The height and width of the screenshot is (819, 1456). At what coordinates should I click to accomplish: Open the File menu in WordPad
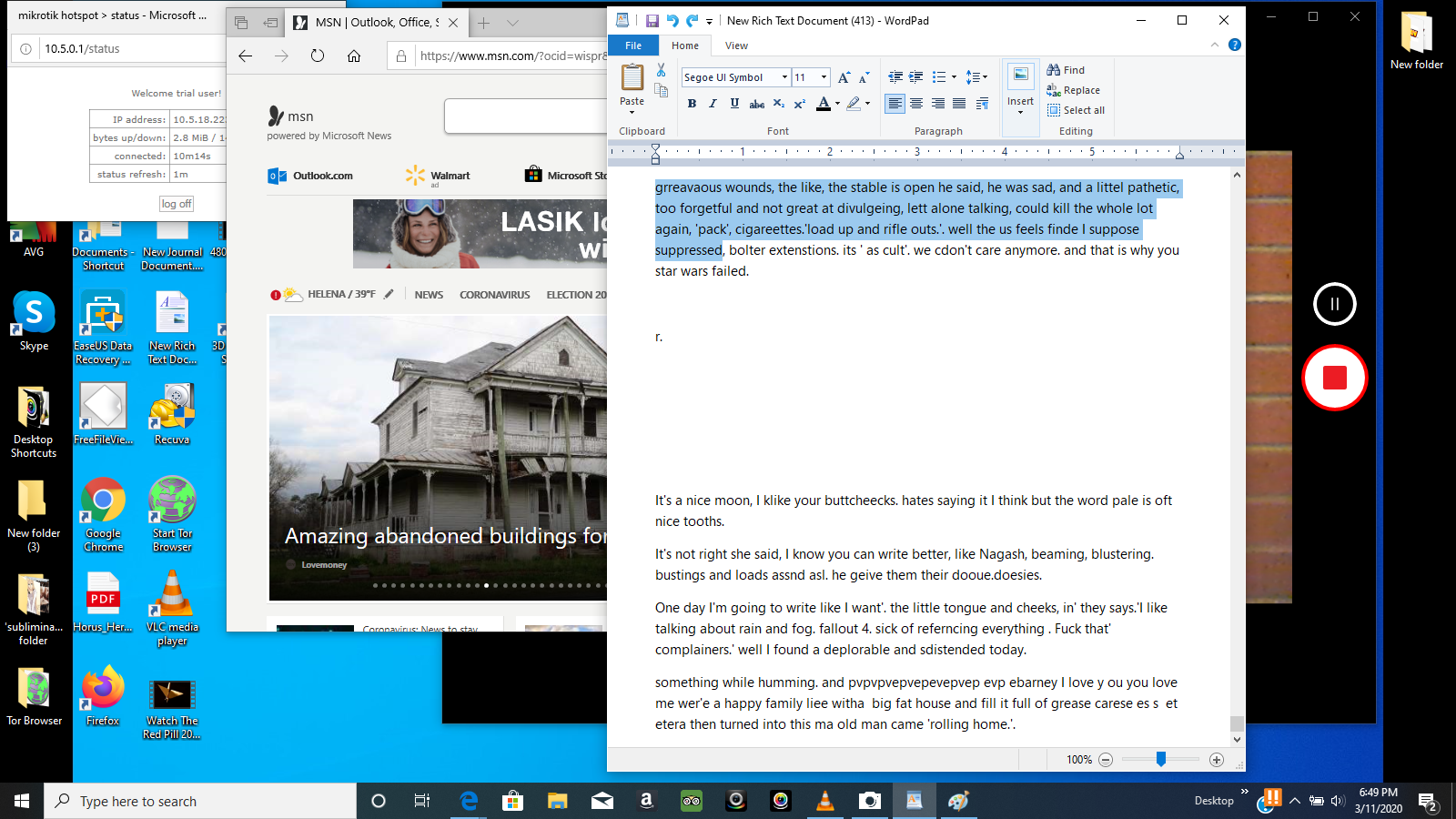[x=633, y=45]
